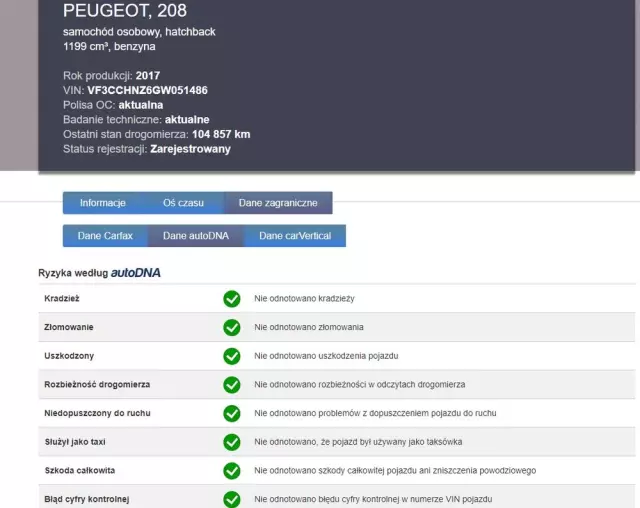Image resolution: width=640 pixels, height=508 pixels.
Task: Open the Informacje tab
Action: click(103, 203)
